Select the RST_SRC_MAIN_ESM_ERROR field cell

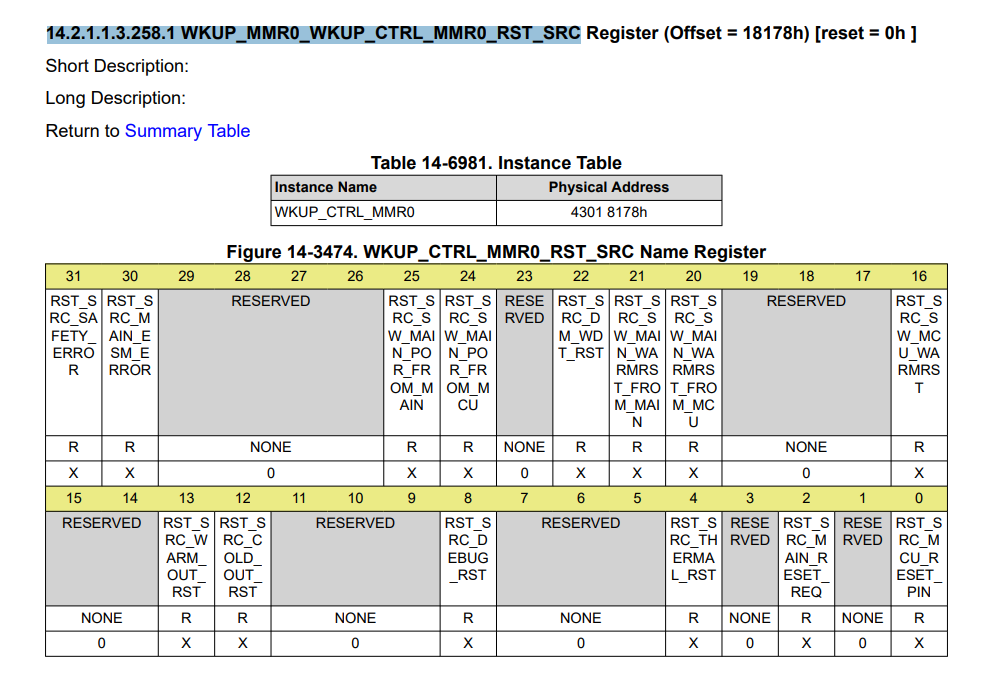130,362
